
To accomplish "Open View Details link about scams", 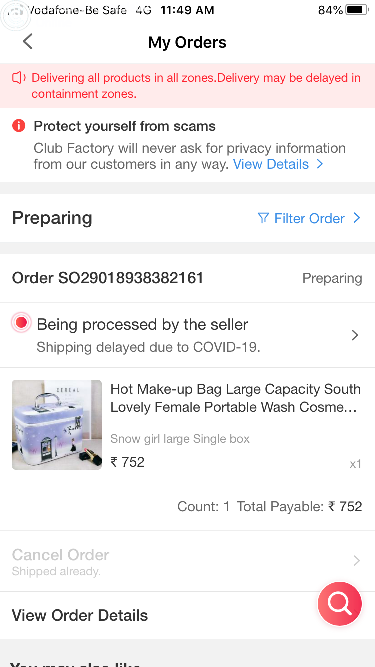I will 278,164.
